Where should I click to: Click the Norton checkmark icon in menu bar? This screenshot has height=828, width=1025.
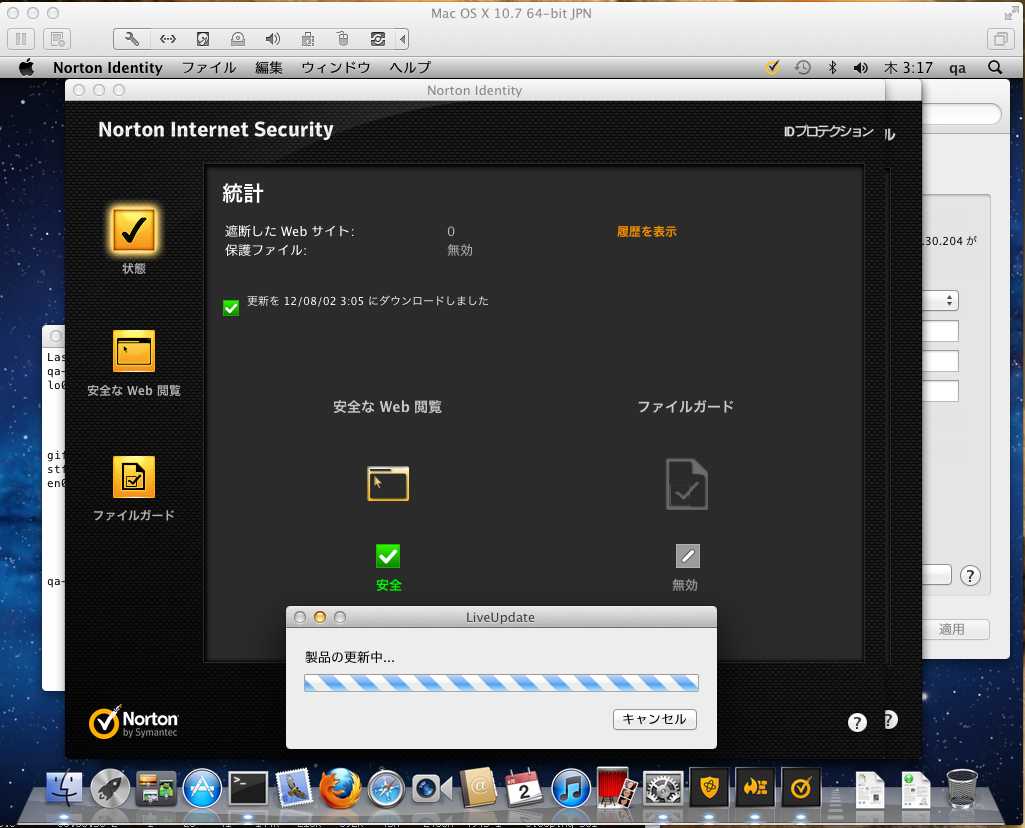pyautogui.click(x=772, y=68)
